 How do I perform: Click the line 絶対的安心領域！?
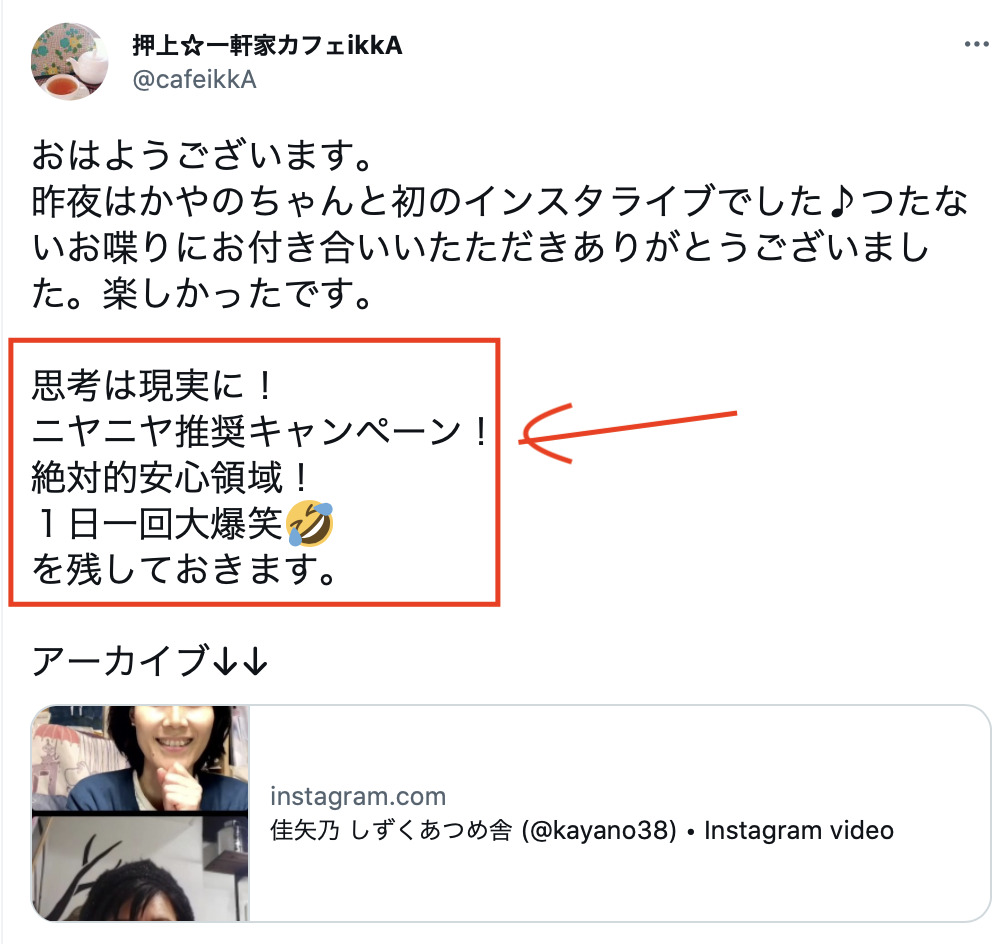pos(172,478)
